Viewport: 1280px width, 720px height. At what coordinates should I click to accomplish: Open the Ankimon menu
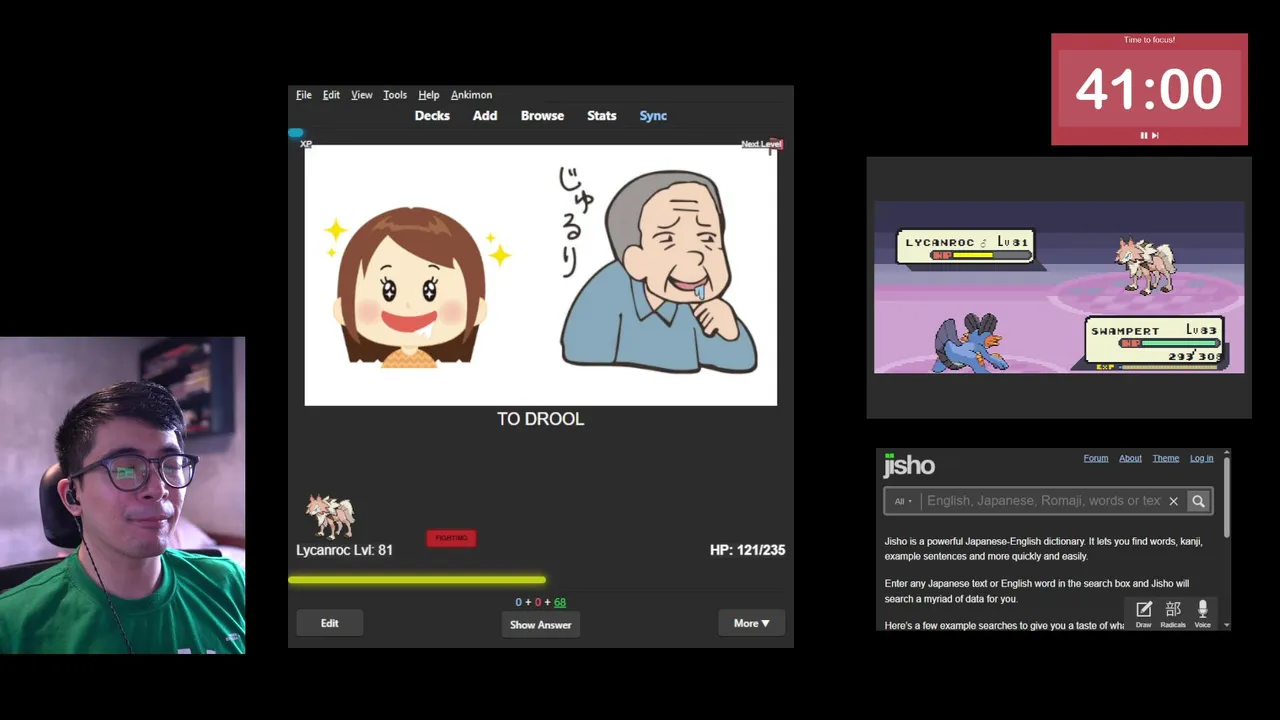click(471, 95)
